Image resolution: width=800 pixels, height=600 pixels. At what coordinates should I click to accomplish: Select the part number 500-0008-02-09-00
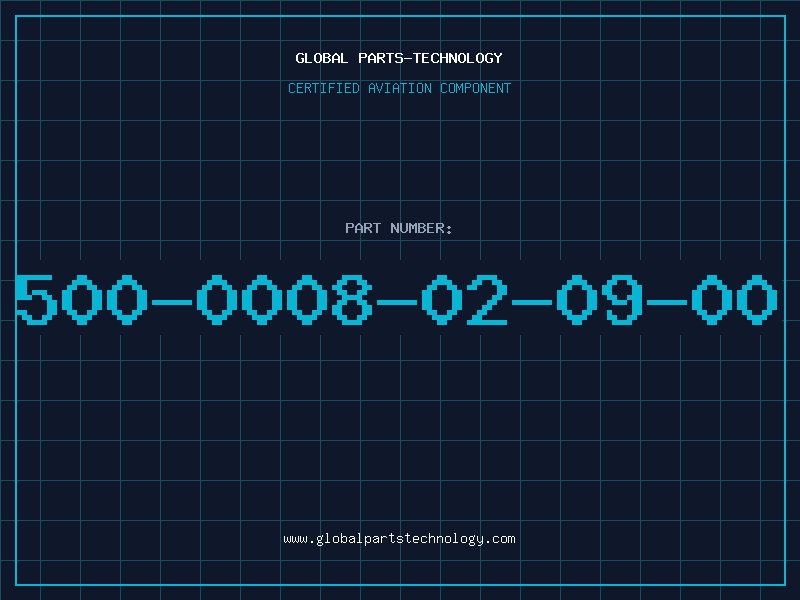click(x=397, y=299)
